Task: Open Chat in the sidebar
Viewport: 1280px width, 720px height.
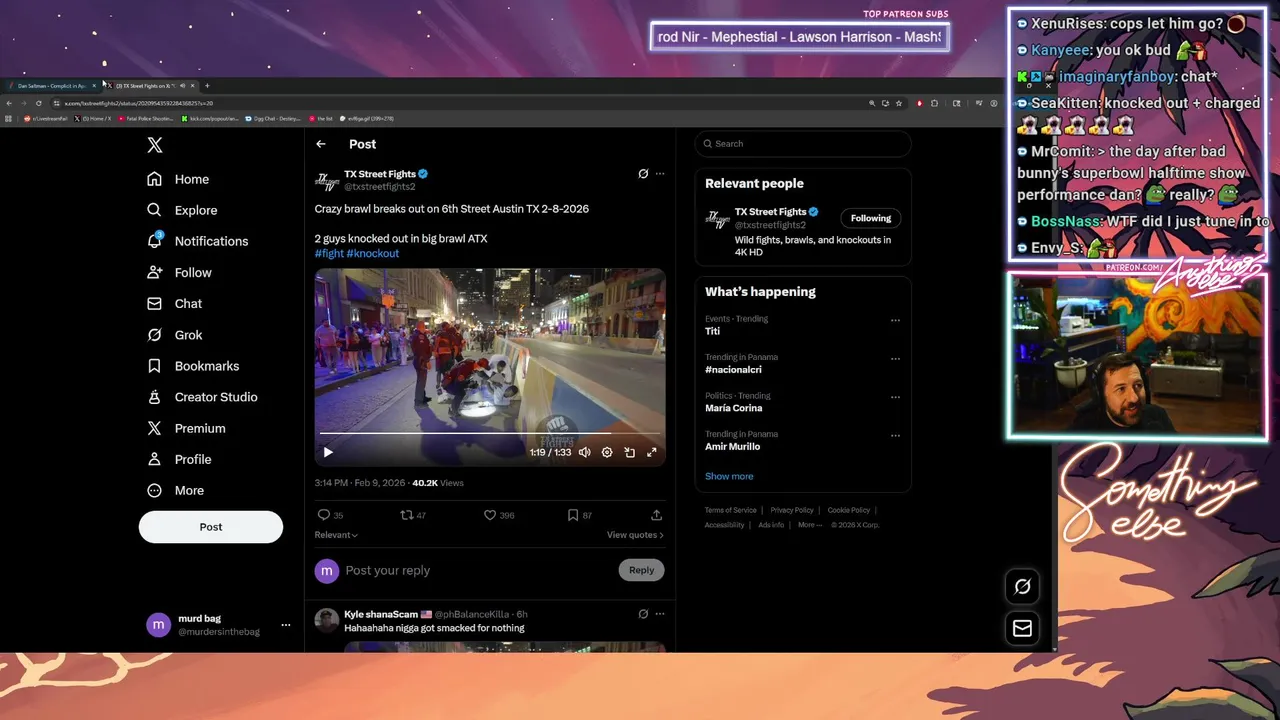Action: tap(174, 303)
